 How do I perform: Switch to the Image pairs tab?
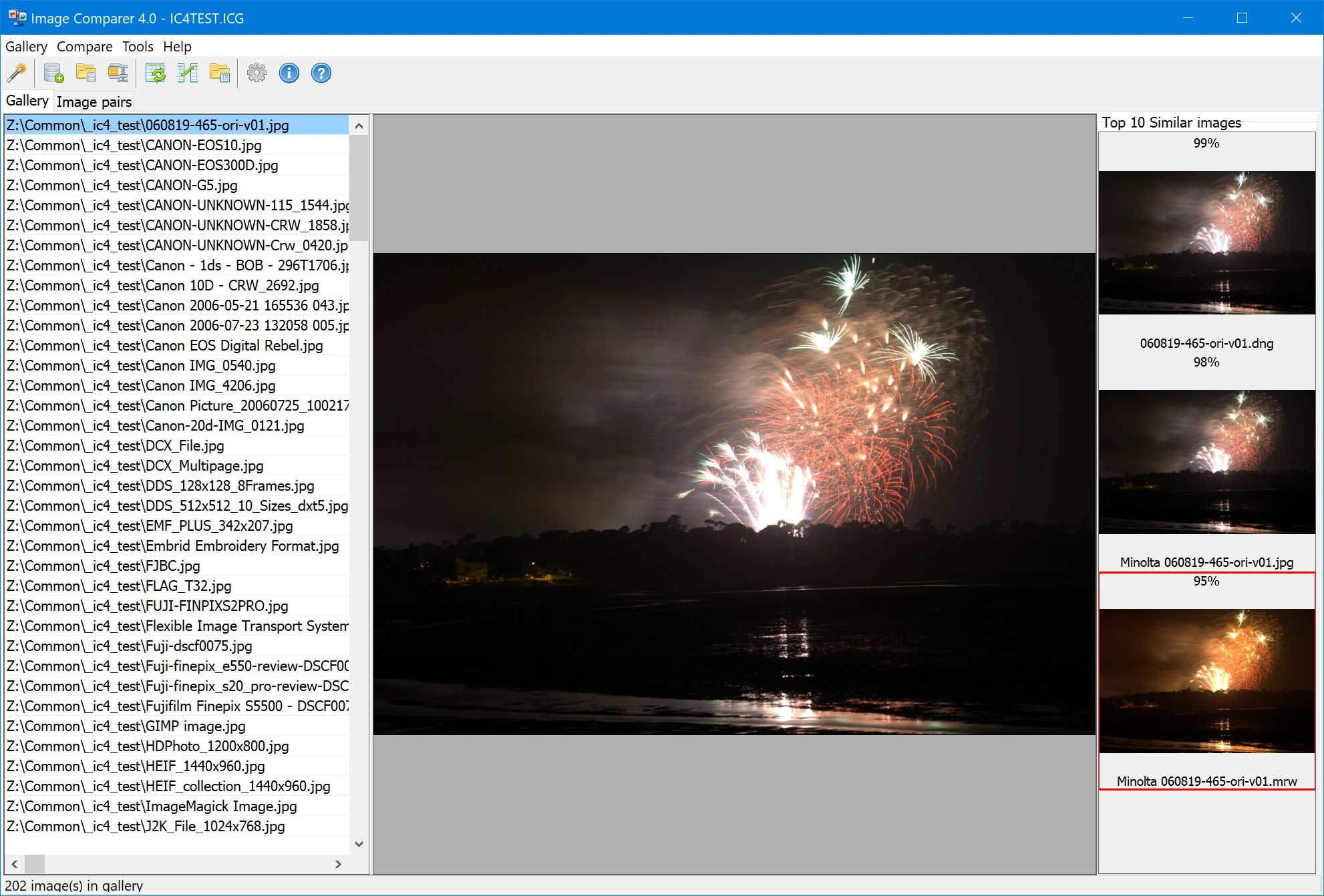[x=94, y=101]
